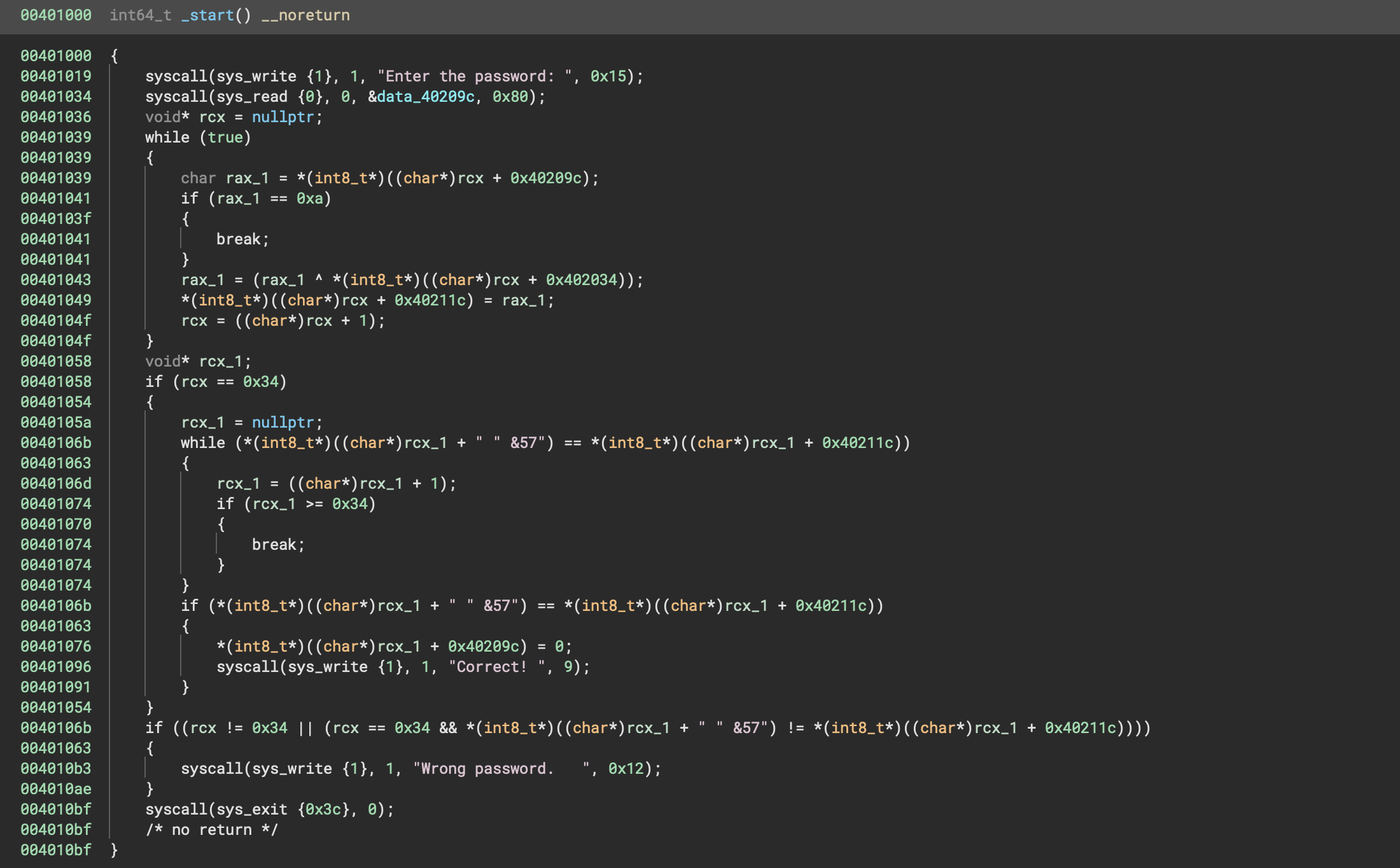
Task: Click 0x12 length argument
Action: pos(626,769)
